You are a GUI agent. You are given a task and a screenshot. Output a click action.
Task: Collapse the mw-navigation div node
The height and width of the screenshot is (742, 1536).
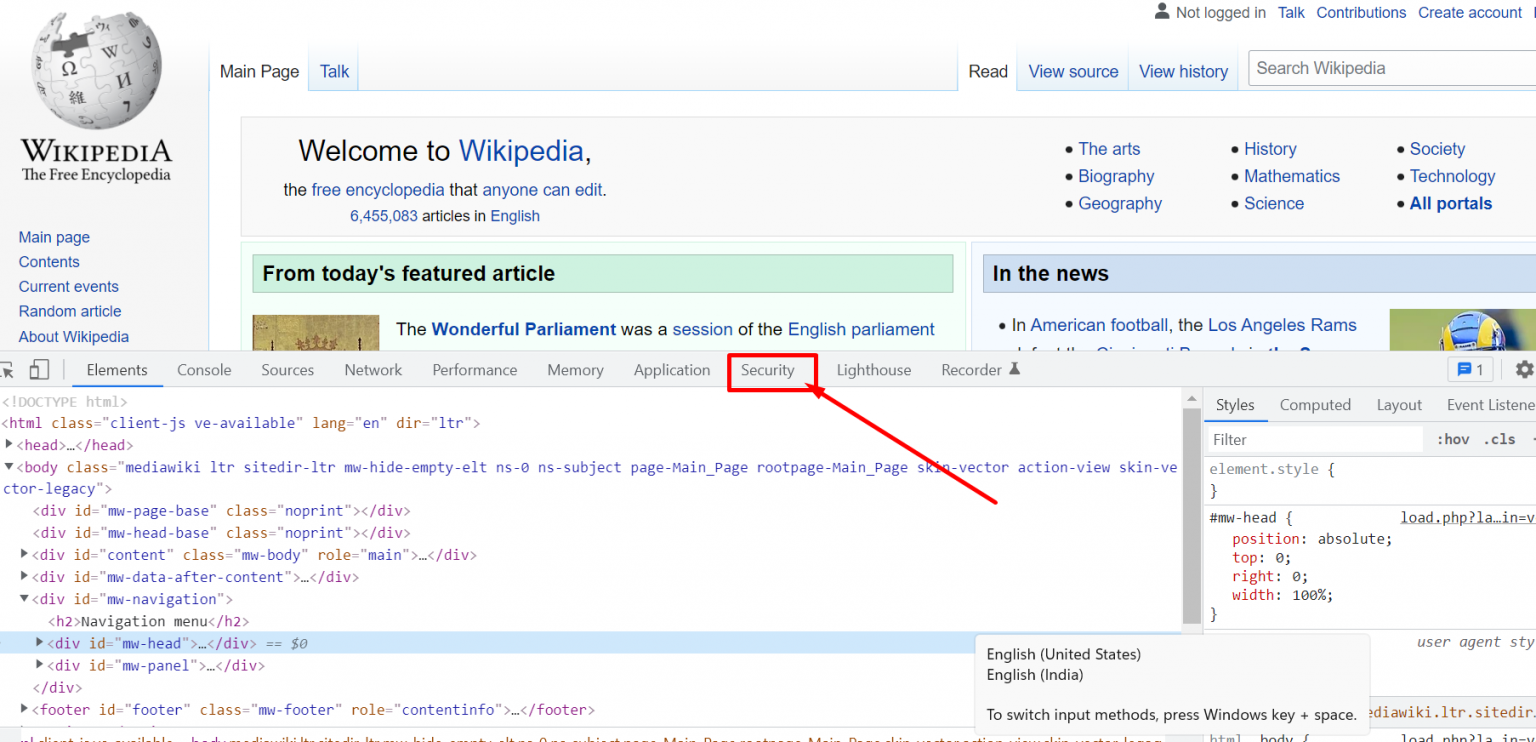click(24, 599)
